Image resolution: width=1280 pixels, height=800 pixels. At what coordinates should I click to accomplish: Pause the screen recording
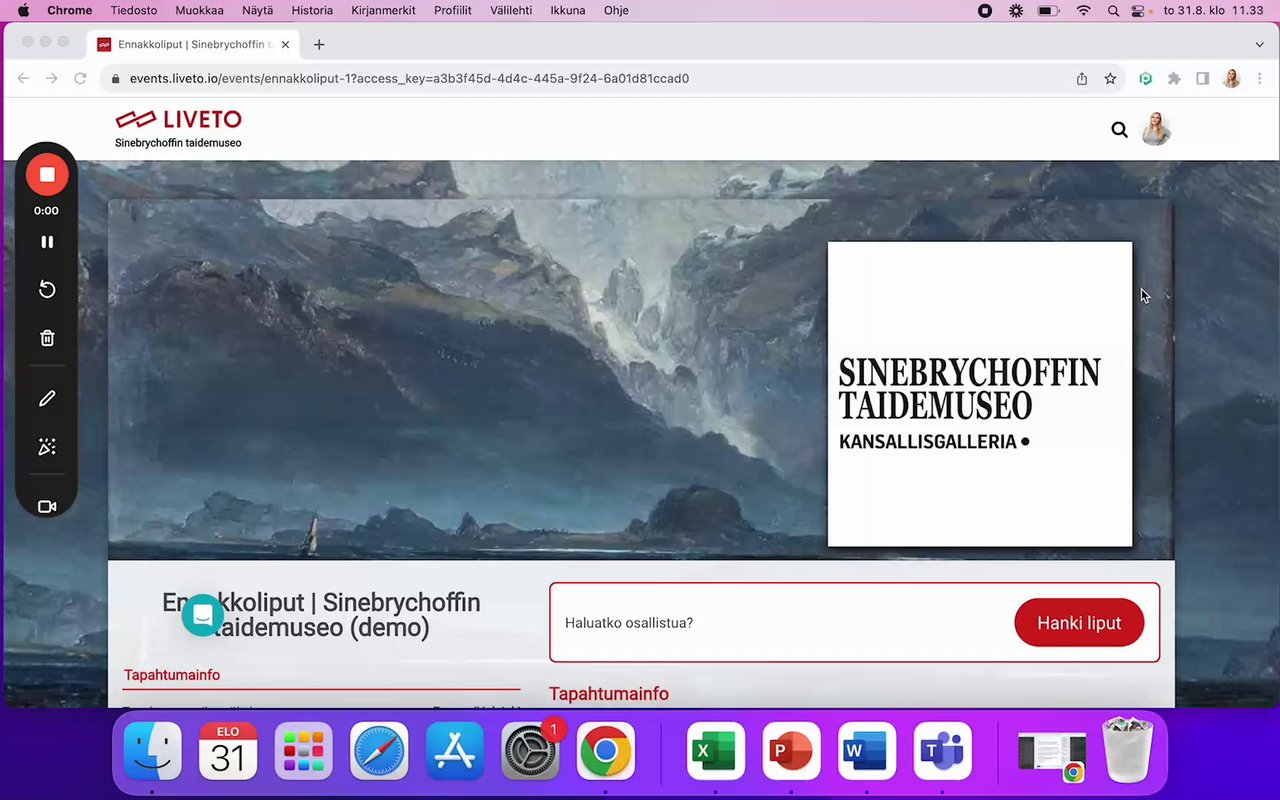47,242
